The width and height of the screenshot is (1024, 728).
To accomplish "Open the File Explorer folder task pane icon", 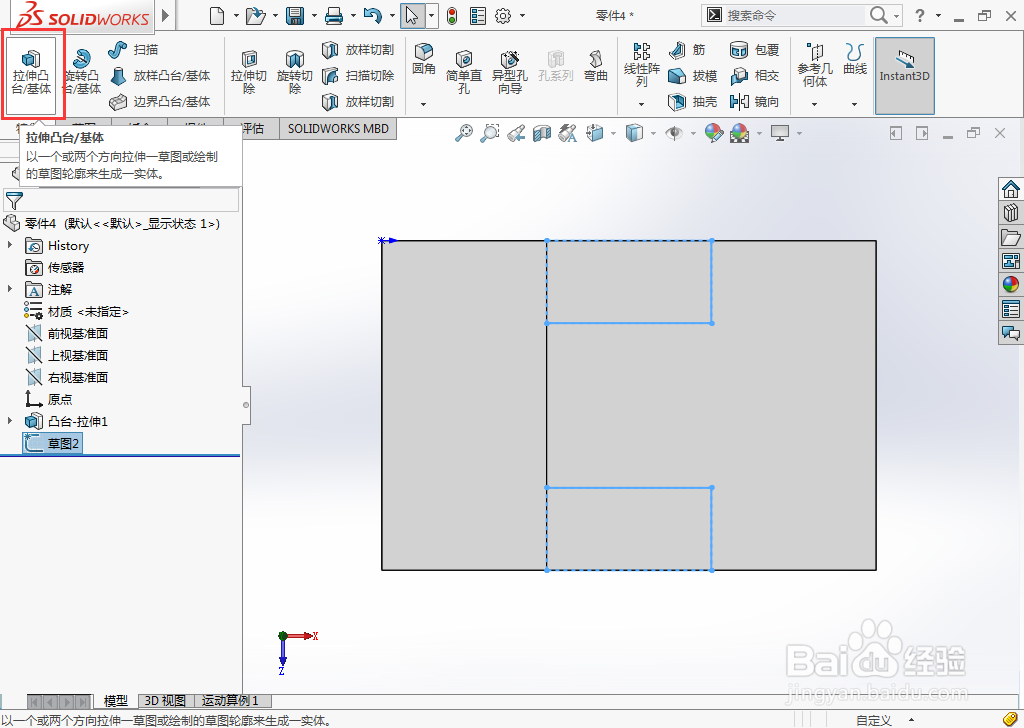I will pyautogui.click(x=1010, y=237).
